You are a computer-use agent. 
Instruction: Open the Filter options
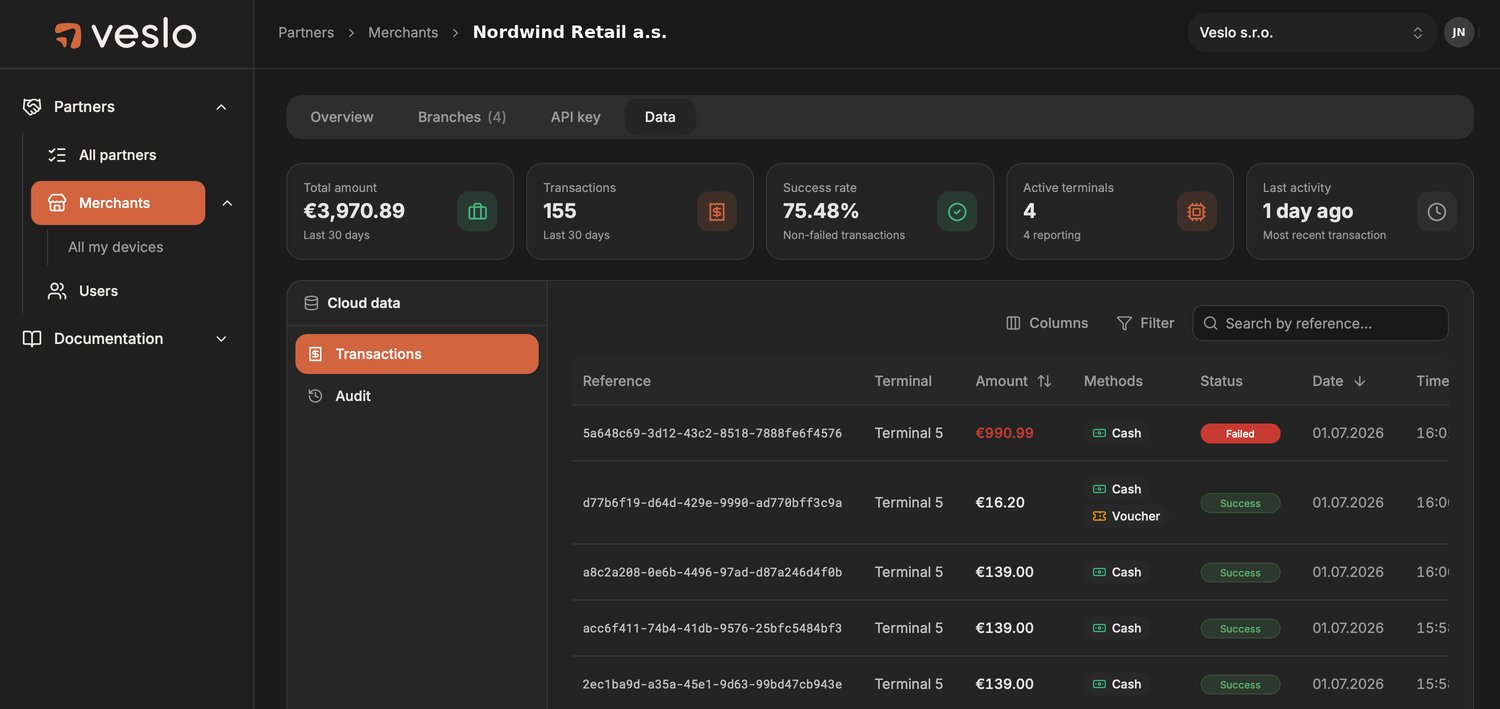1145,323
